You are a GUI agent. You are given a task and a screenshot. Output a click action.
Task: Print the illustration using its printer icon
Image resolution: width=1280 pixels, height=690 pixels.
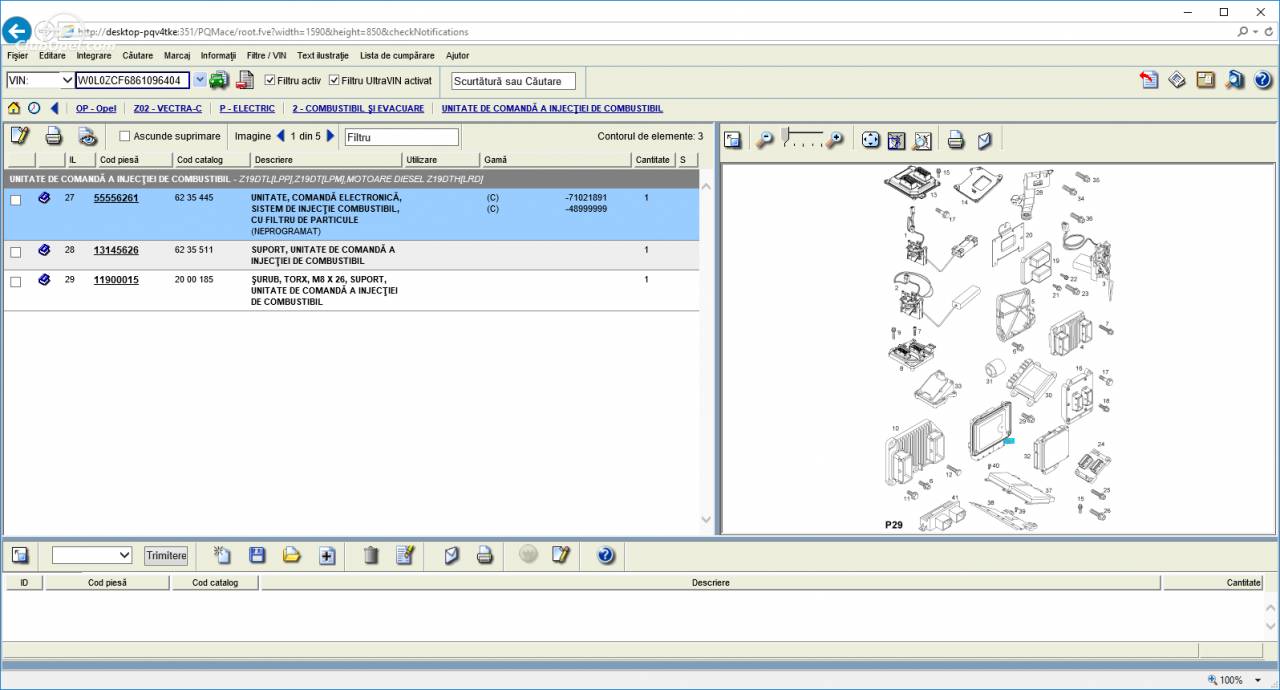tap(956, 140)
